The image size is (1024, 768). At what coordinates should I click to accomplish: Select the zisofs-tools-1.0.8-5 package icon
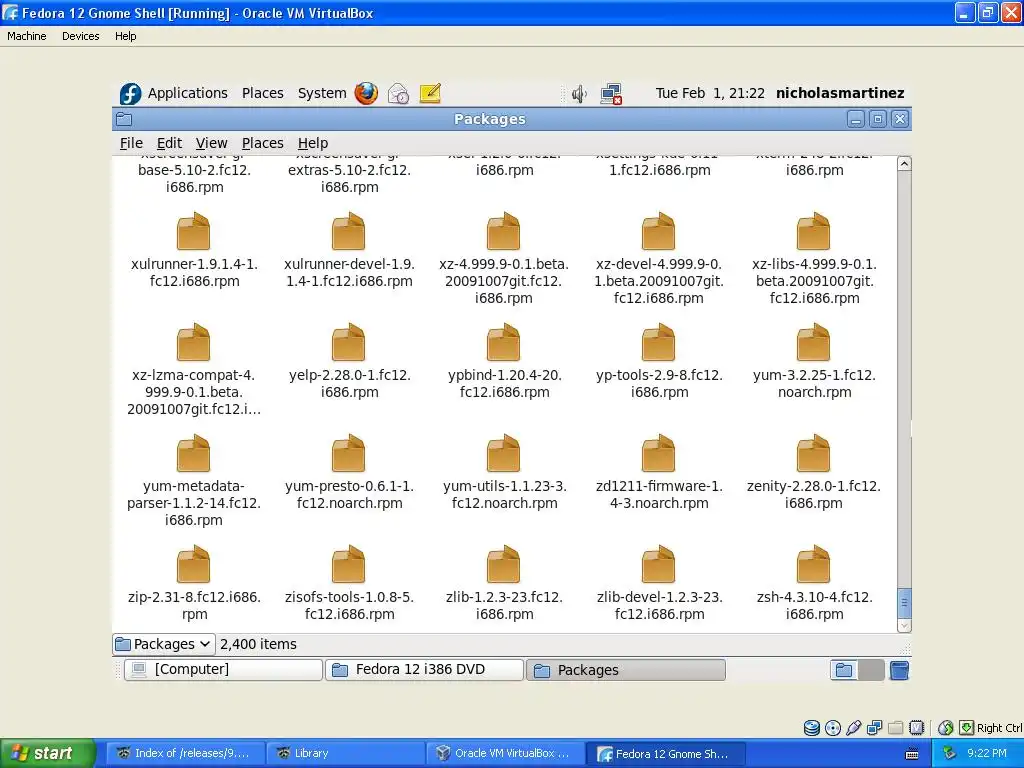349,564
